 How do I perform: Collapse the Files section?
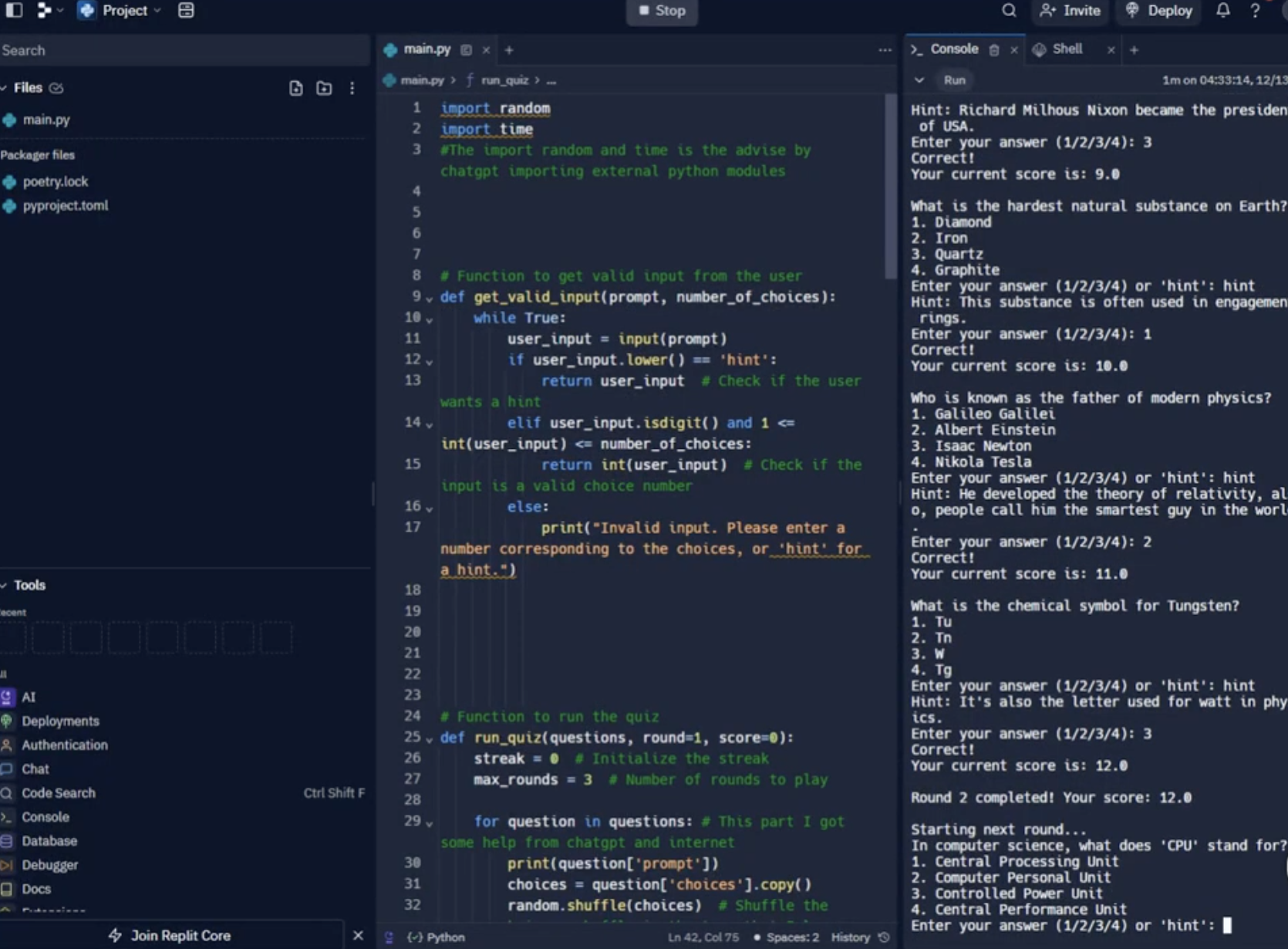[5, 88]
